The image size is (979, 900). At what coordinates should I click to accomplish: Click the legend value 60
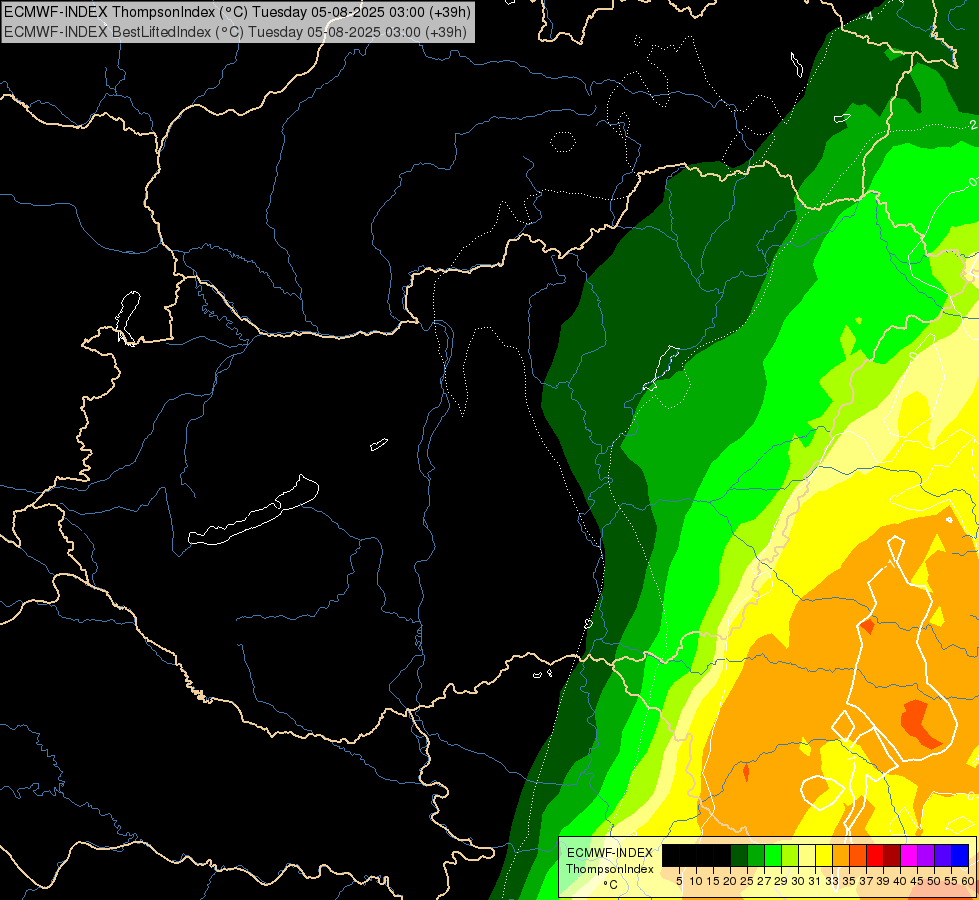pyautogui.click(x=968, y=881)
